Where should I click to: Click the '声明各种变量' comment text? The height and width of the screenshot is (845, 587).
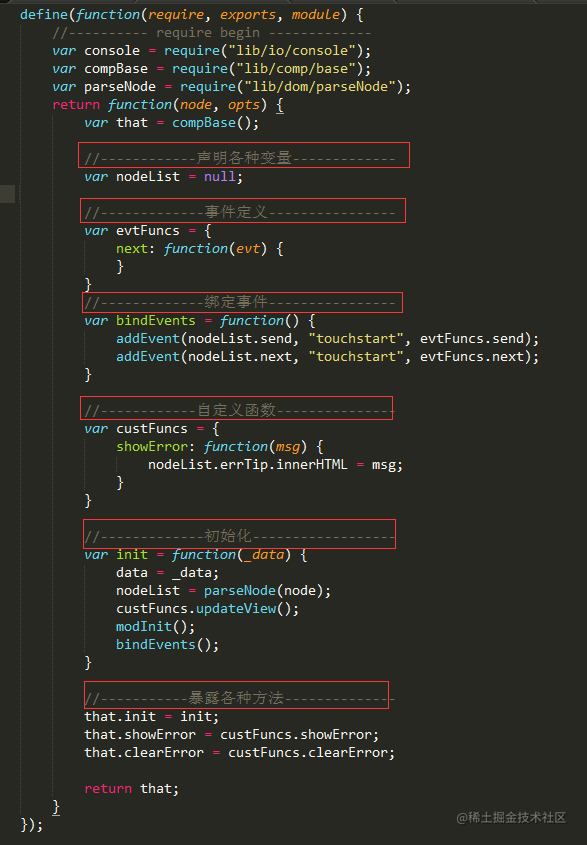tap(244, 158)
